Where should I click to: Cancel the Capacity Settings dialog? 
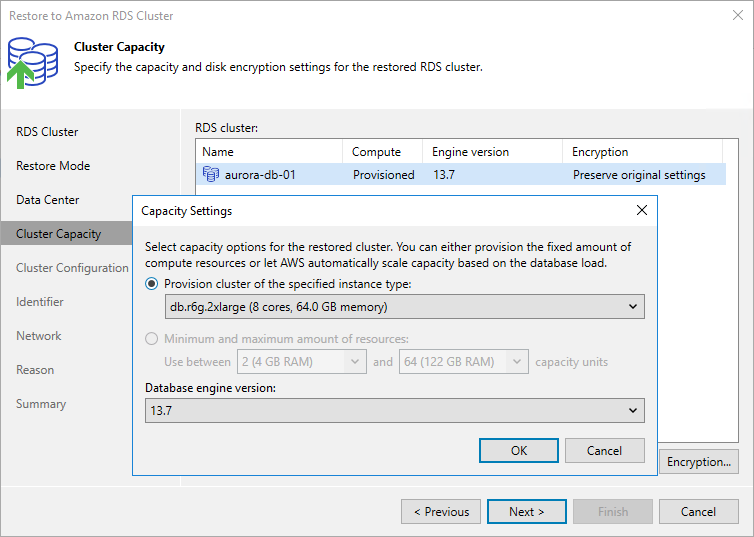pos(604,450)
